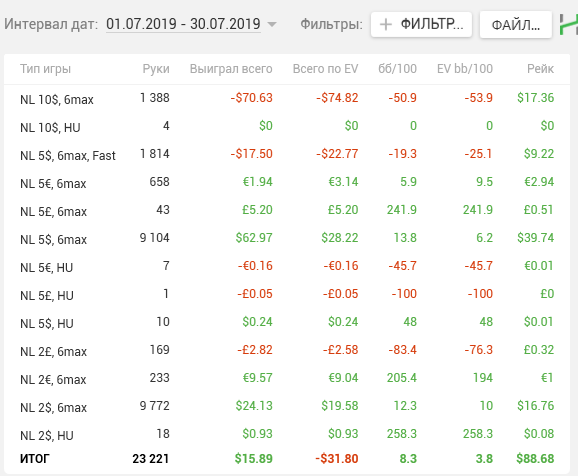Image resolution: width=578 pixels, height=476 pixels.
Task: Click the date range 01.07.2019 - 30.07.2019
Action: point(183,24)
